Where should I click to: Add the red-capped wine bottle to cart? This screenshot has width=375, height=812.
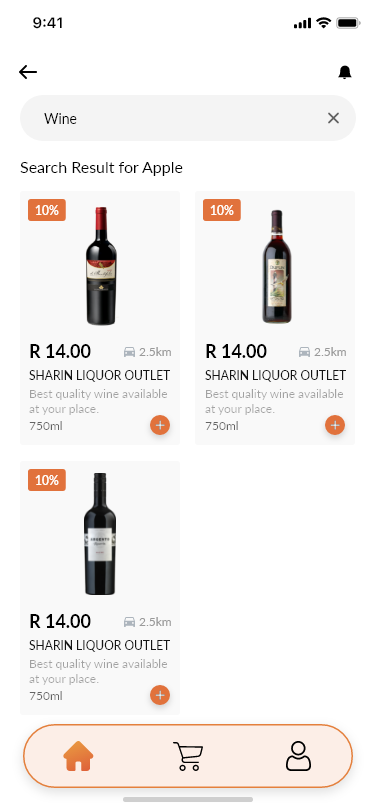(160, 425)
